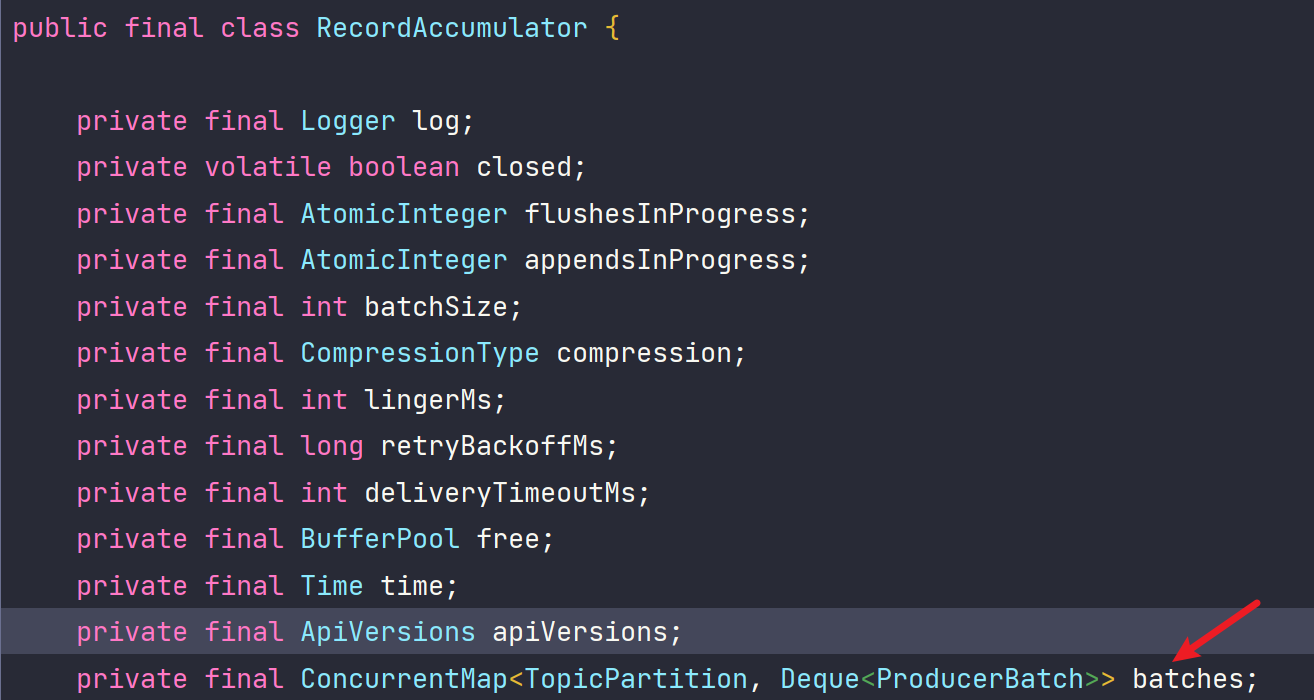Click TopicPartition generic parameter

point(636,679)
